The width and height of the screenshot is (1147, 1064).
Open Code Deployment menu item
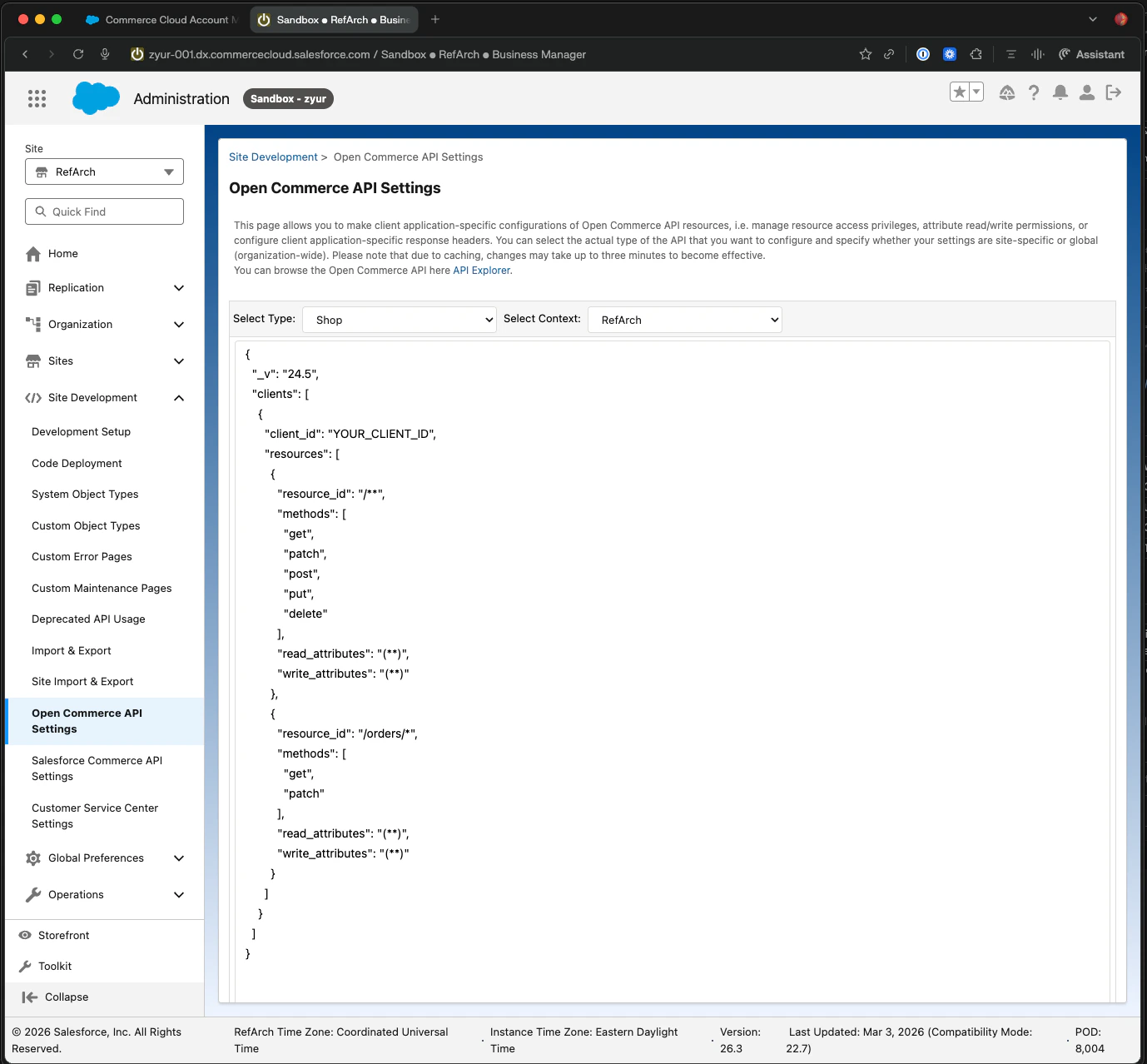click(x=77, y=464)
